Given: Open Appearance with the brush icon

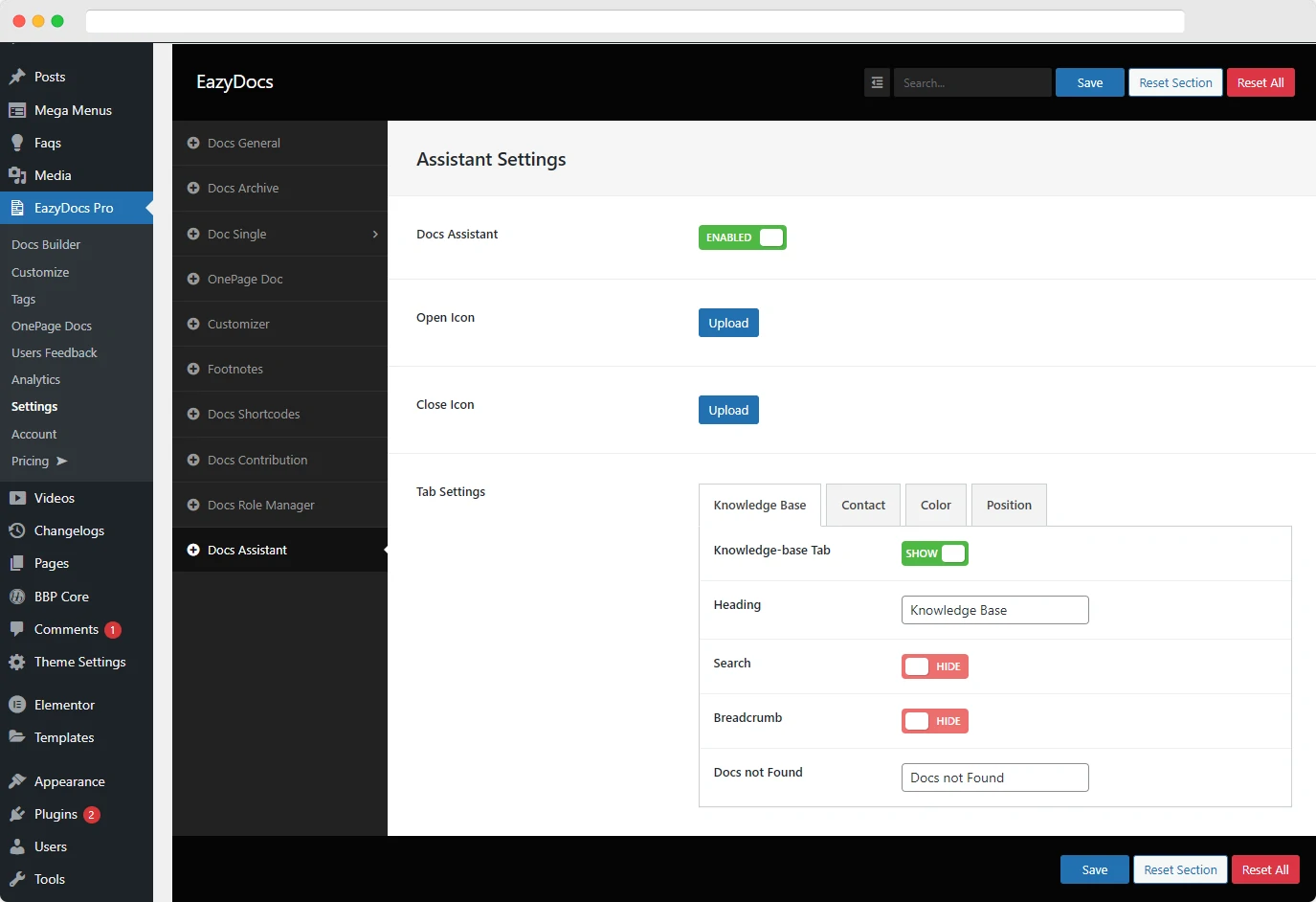Looking at the screenshot, I should click(19, 781).
